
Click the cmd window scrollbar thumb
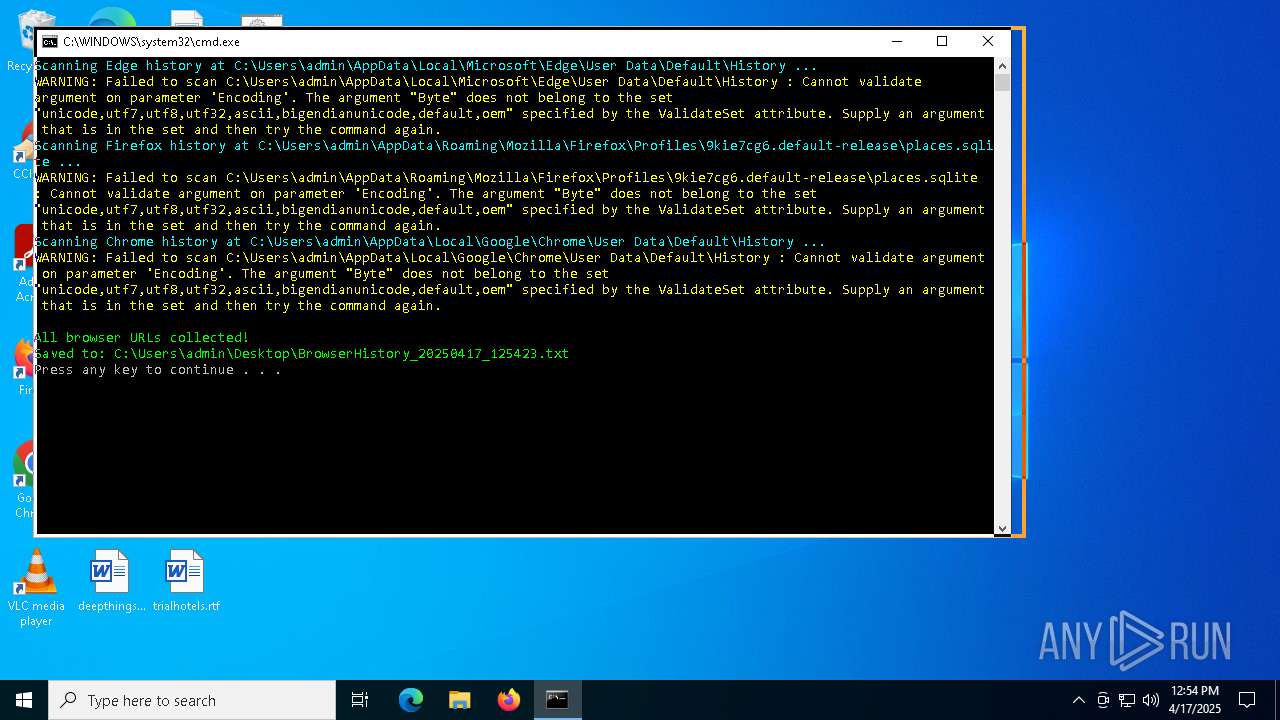pos(1002,83)
